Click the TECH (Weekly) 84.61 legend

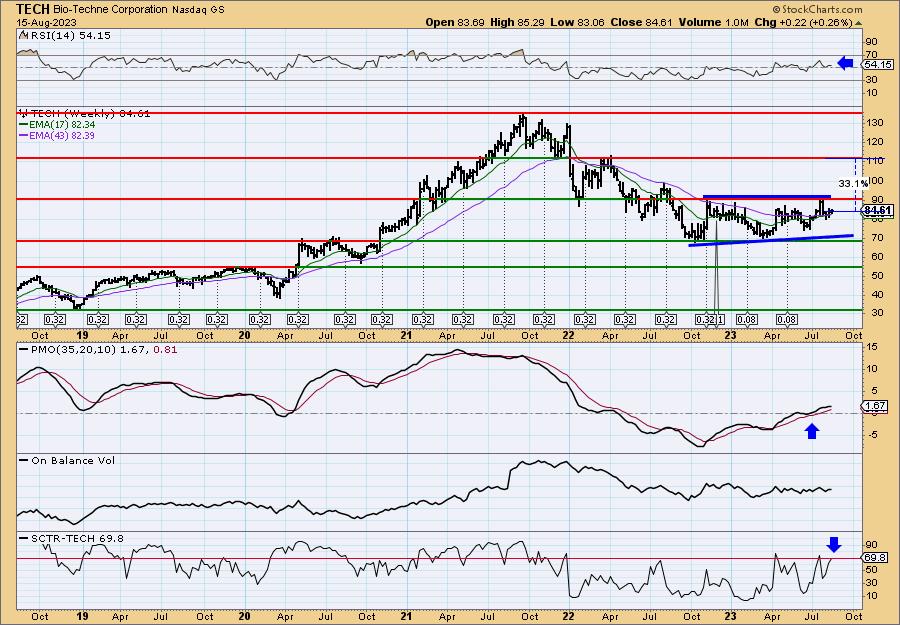point(89,114)
